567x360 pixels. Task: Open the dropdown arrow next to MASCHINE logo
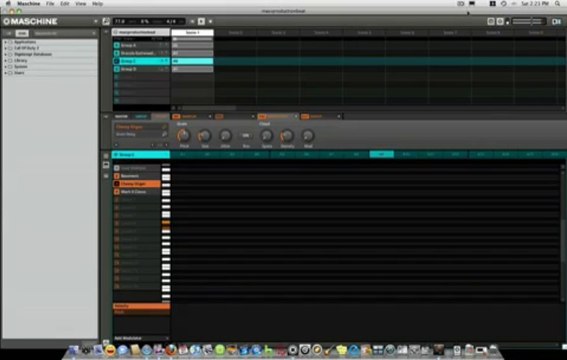(x=95, y=21)
